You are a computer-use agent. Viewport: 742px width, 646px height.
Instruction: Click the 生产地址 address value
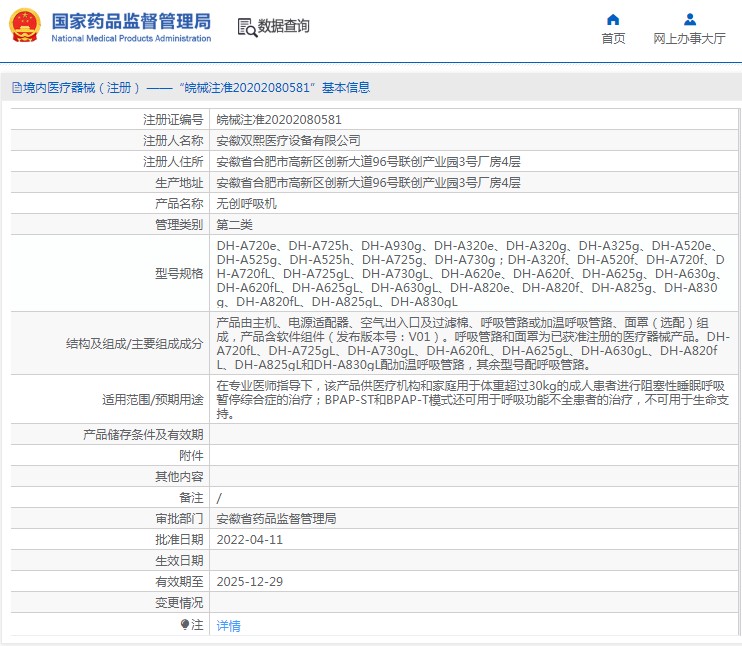(368, 183)
